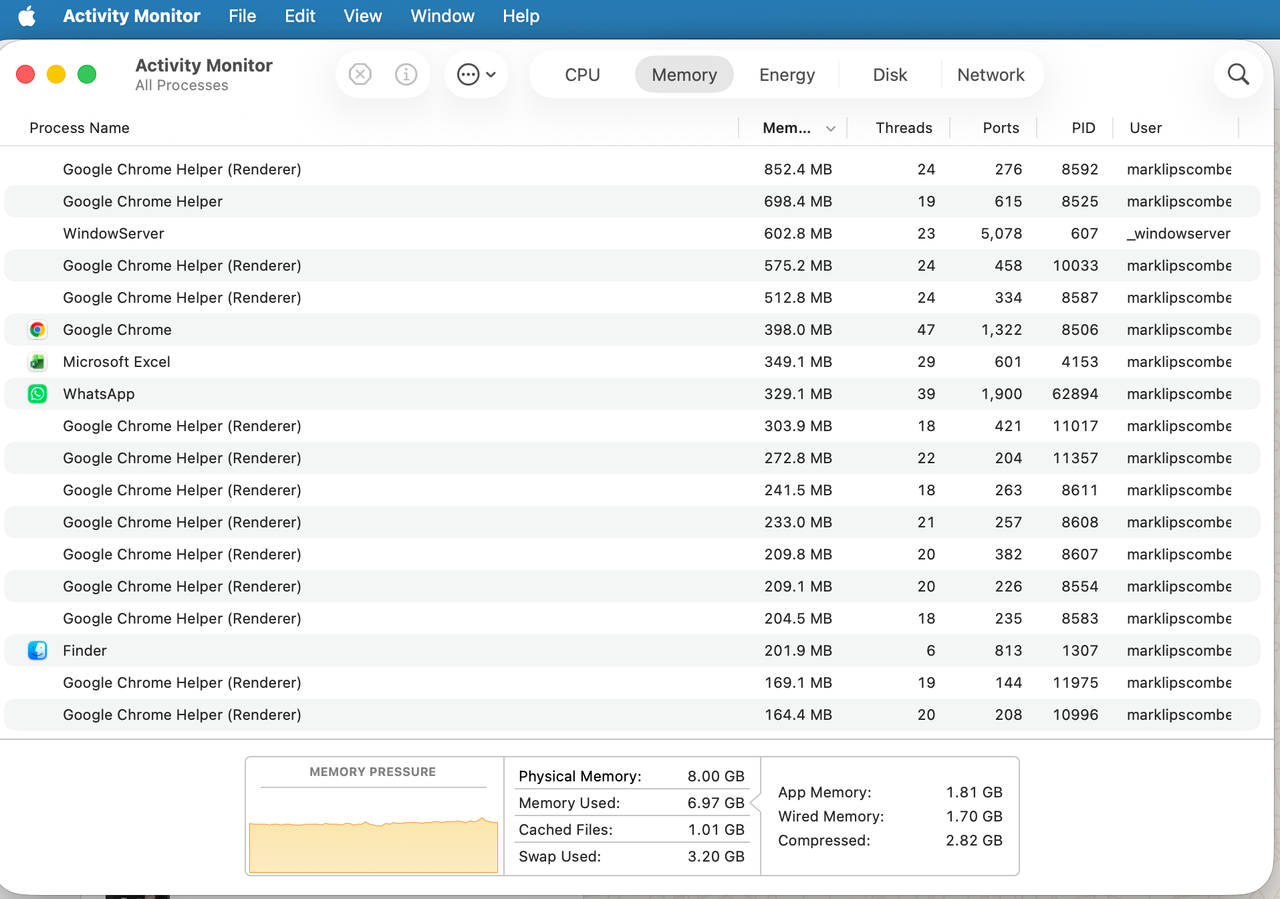Screen dimensions: 1280x899
Task: Select the WindowServer process row
Action: pos(632,234)
